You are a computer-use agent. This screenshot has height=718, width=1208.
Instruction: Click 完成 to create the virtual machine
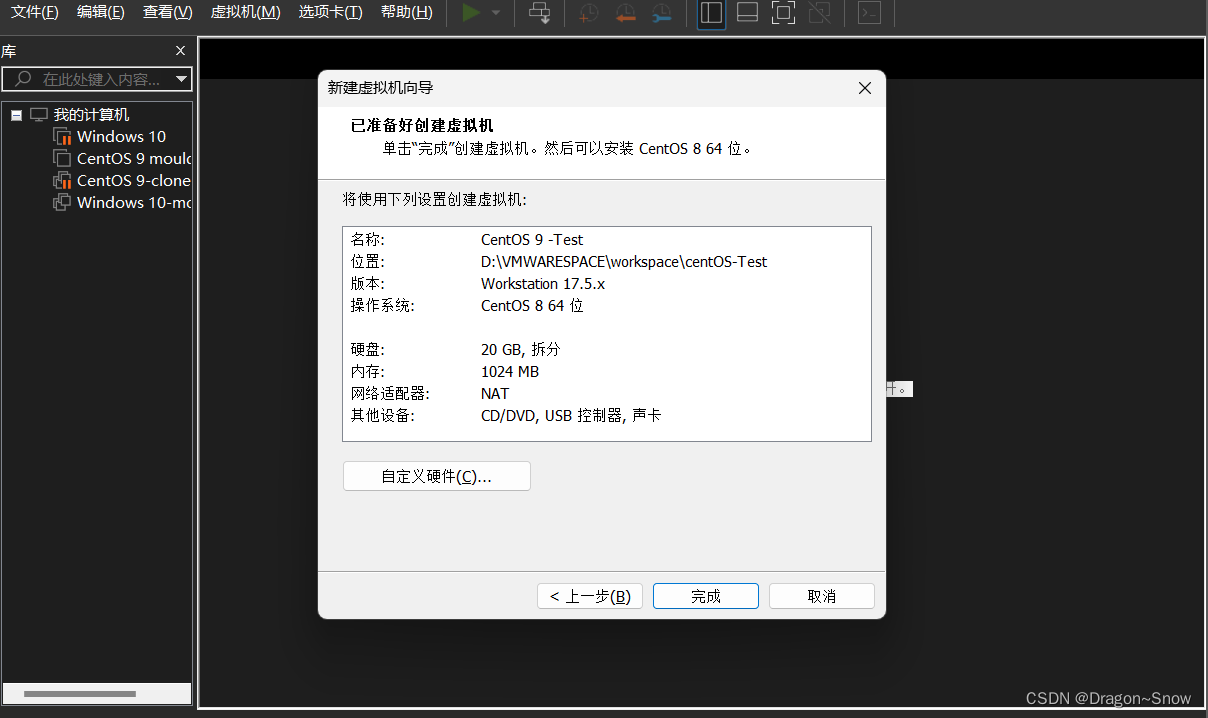[x=705, y=596]
